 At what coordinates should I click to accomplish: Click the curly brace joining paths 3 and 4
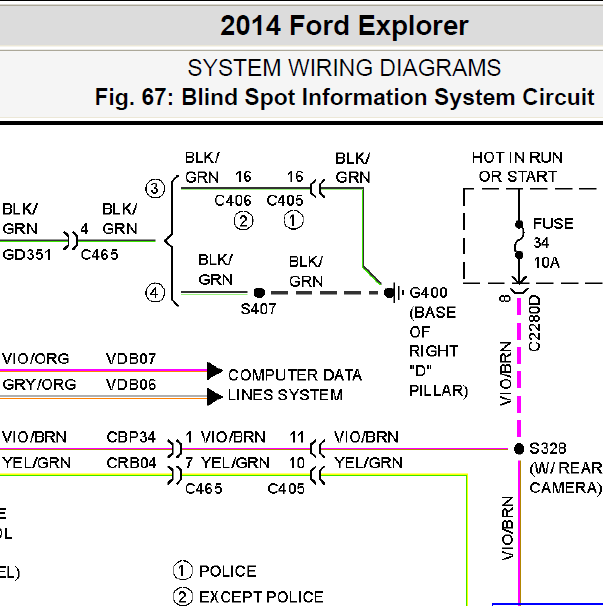point(172,241)
